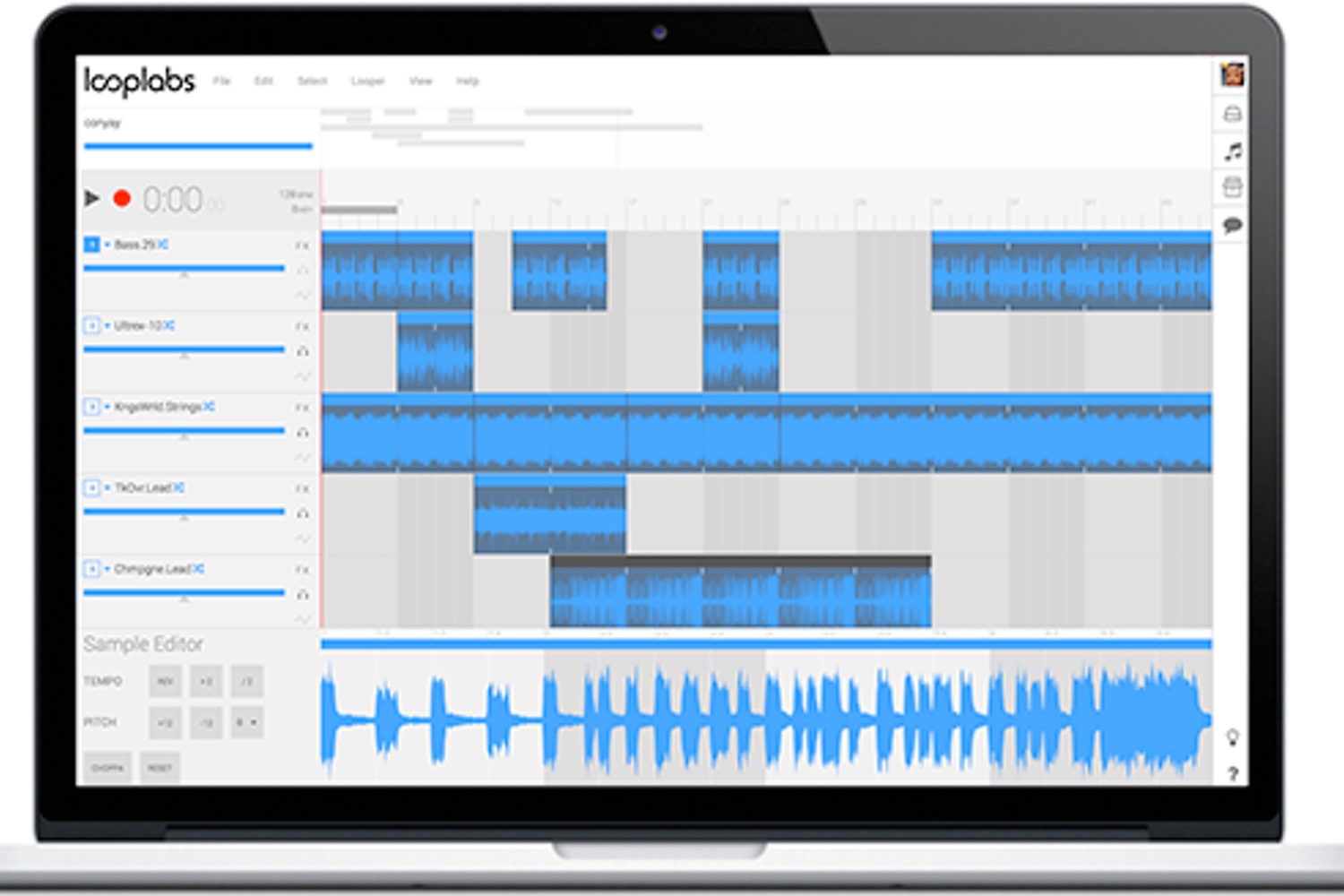Click the REV tempo button
Screen dimensions: 1344x896
164,679
